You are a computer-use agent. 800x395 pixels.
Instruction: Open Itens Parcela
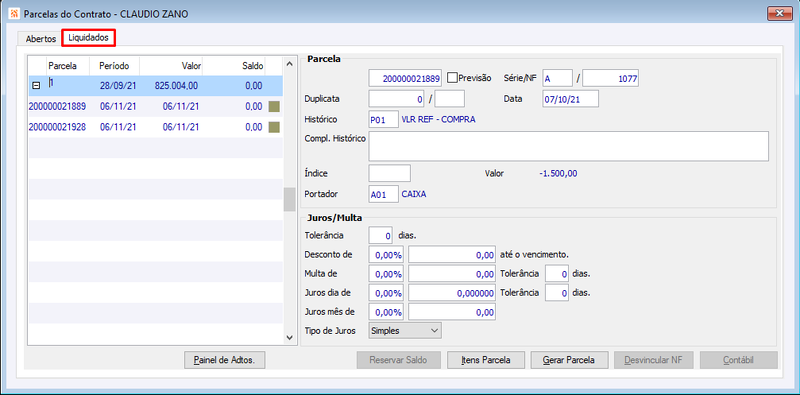pyautogui.click(x=485, y=360)
